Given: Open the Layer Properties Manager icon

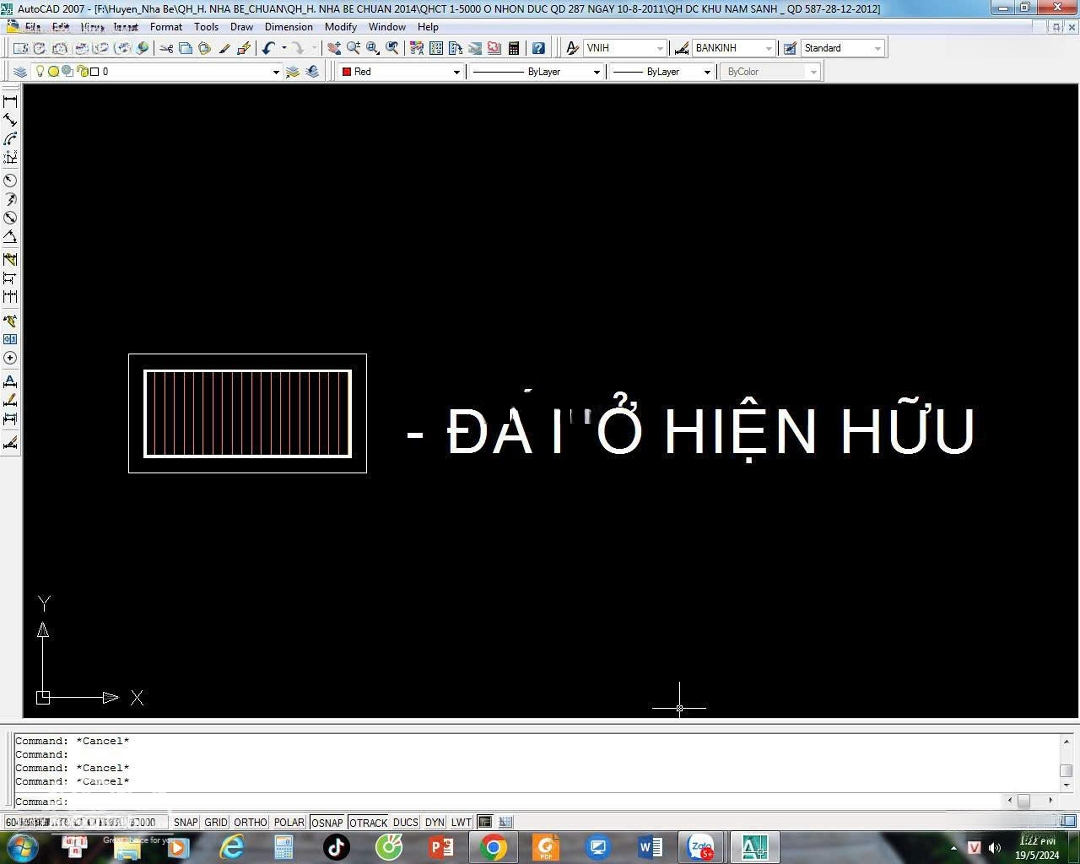Looking at the screenshot, I should [20, 72].
